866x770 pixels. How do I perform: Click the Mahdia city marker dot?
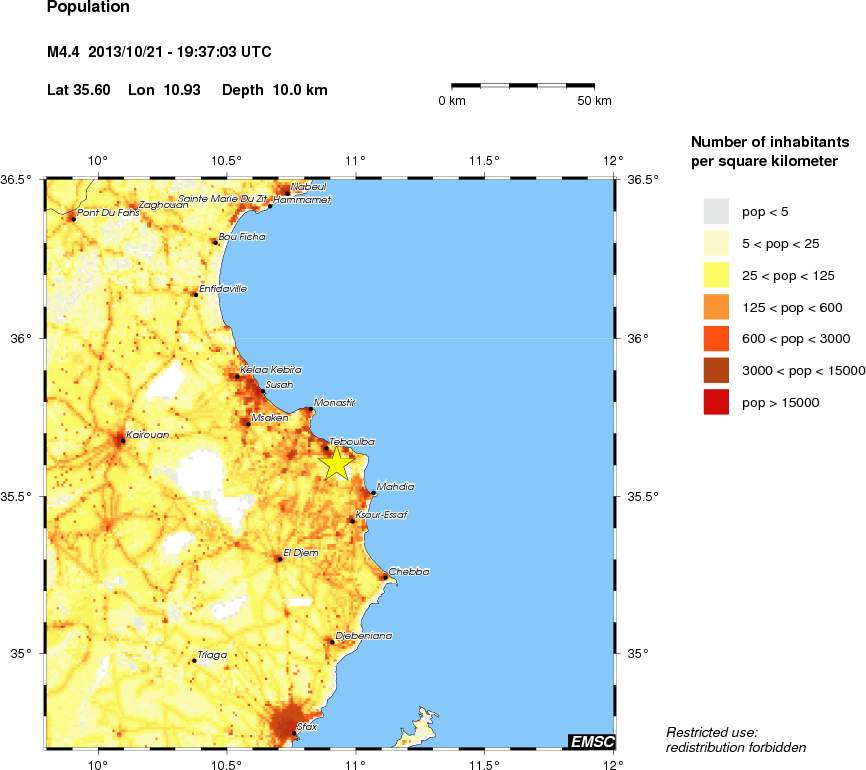[x=373, y=493]
